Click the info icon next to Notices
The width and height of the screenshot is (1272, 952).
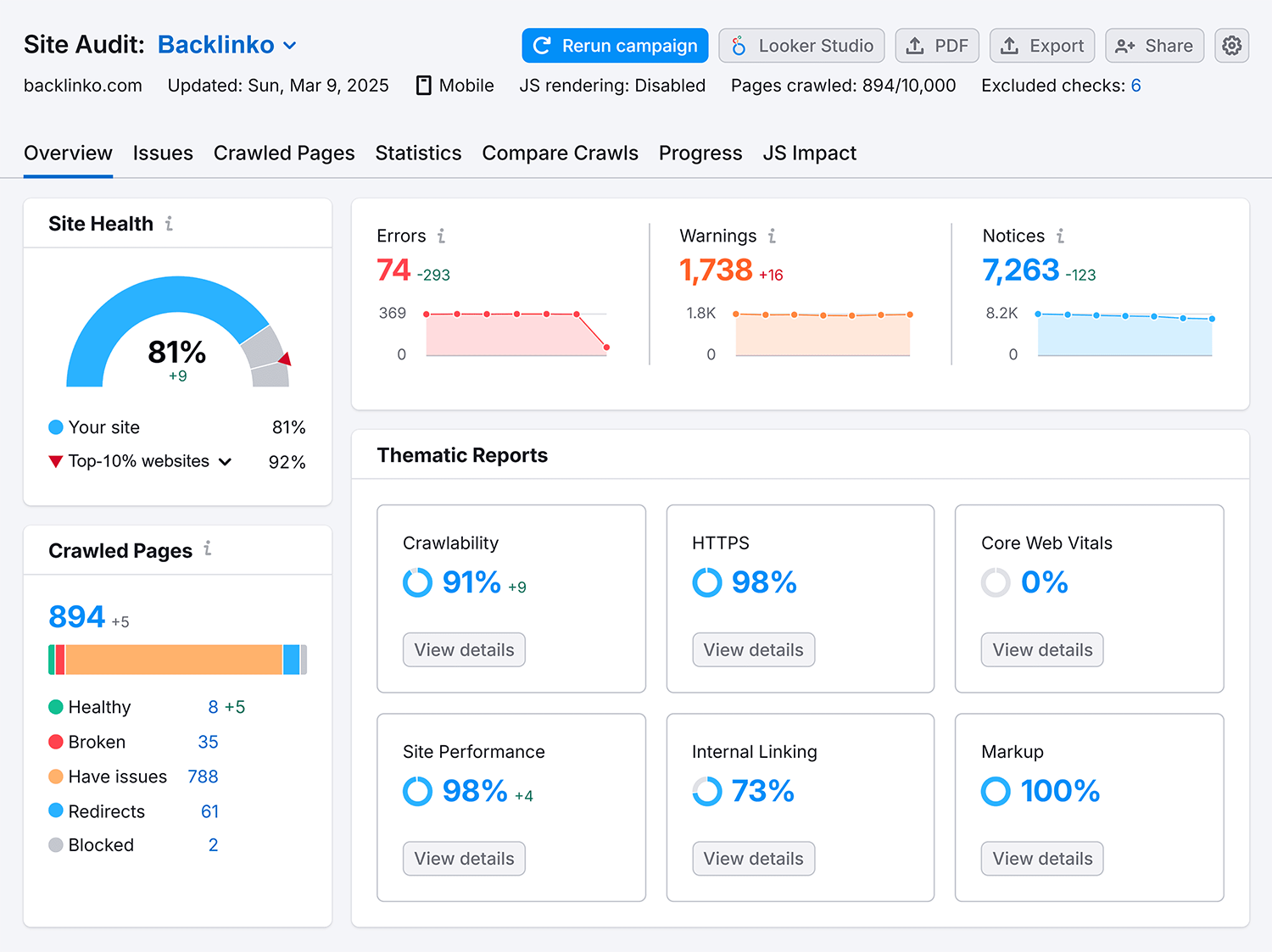tap(1060, 236)
